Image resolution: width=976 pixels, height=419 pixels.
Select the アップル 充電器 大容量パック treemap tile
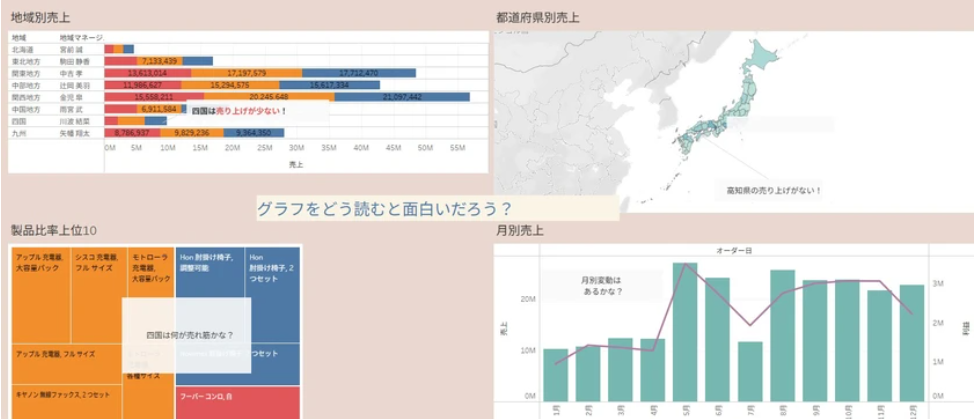pos(40,295)
